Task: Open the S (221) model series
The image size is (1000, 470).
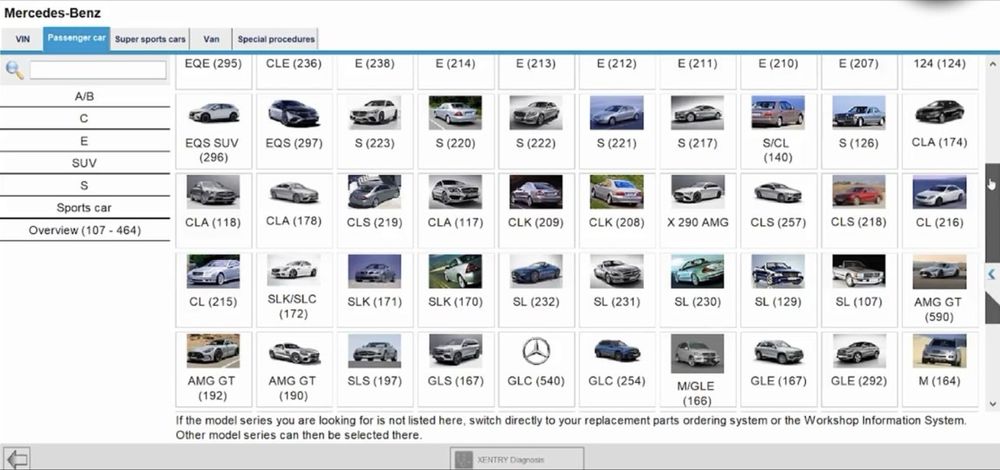Action: 617,131
